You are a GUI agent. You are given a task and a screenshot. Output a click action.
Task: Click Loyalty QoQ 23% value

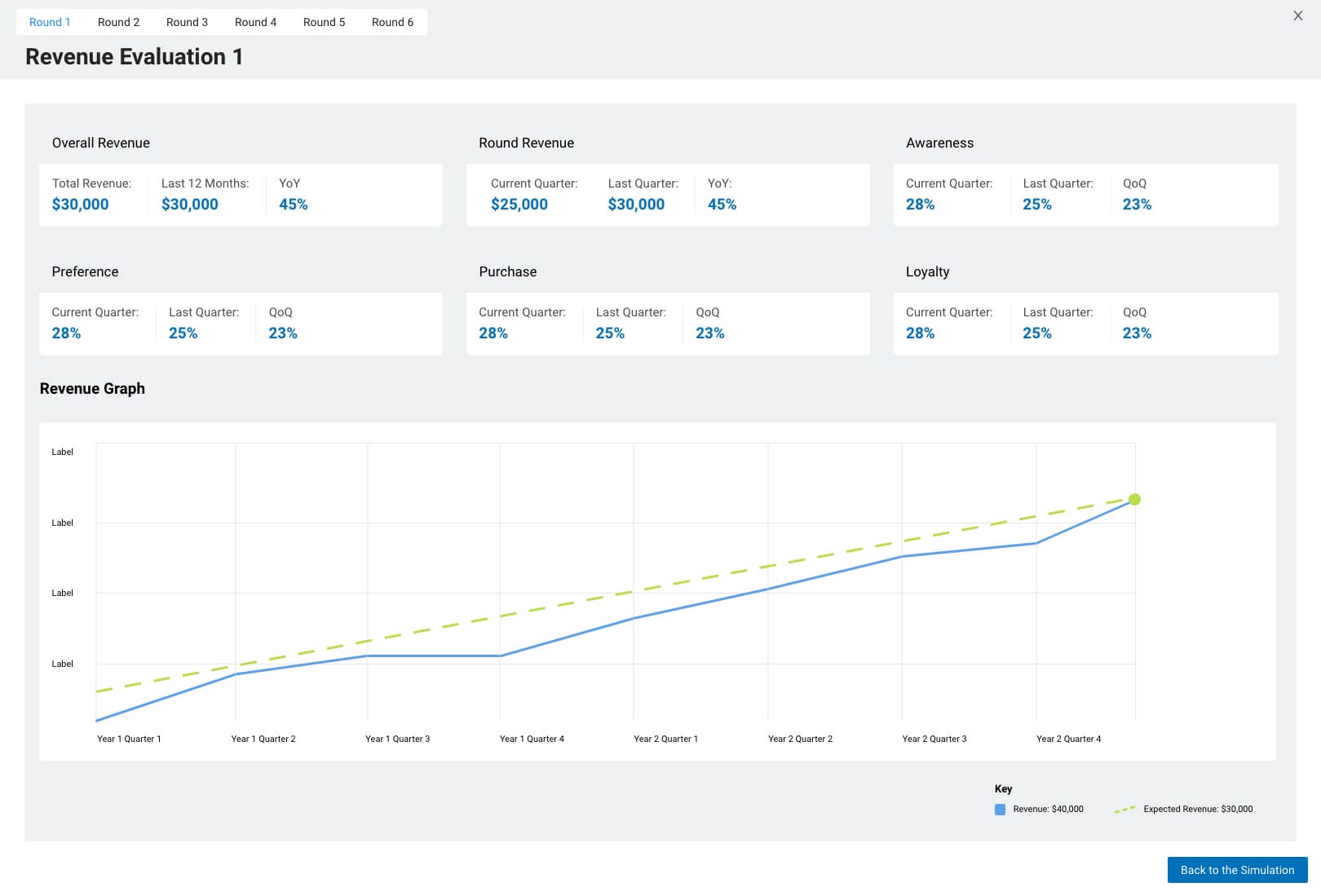click(1137, 333)
